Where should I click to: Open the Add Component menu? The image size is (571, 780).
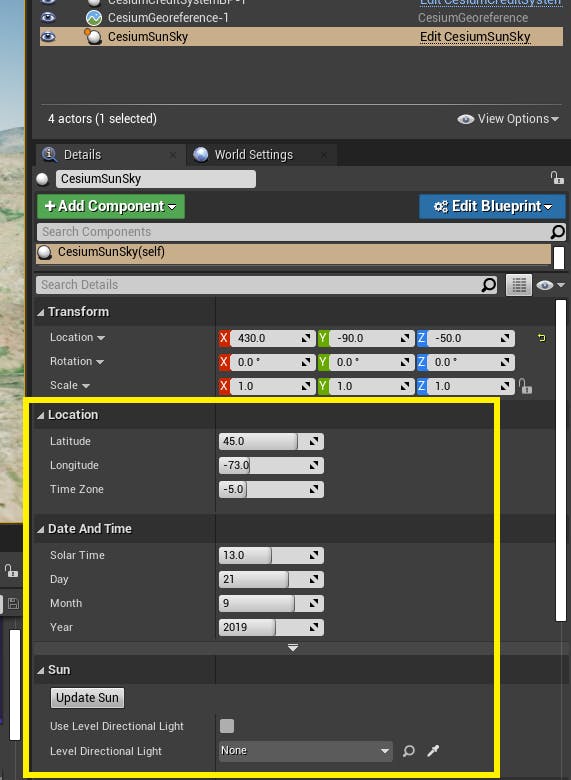pos(111,206)
